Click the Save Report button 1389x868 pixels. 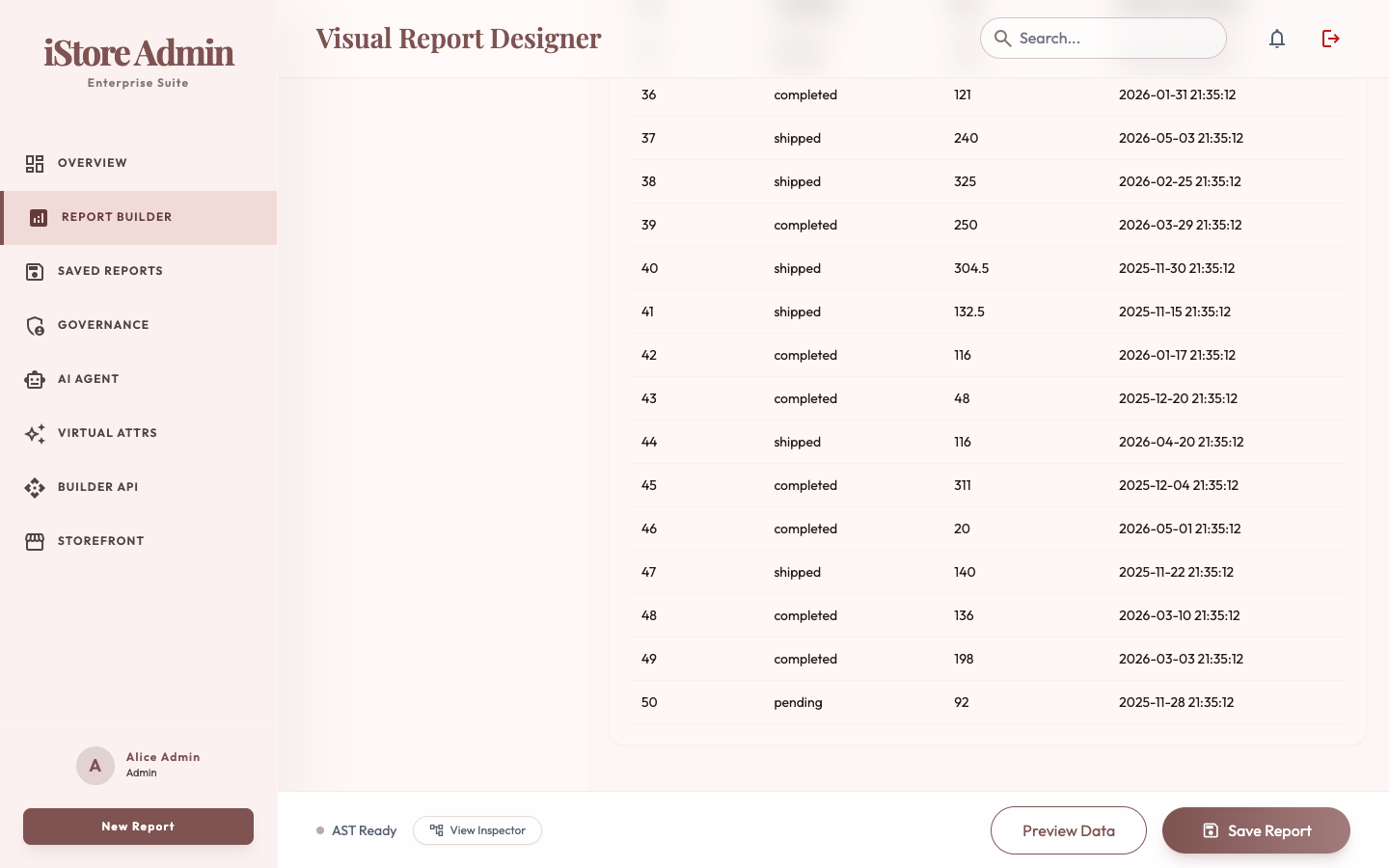[1256, 830]
